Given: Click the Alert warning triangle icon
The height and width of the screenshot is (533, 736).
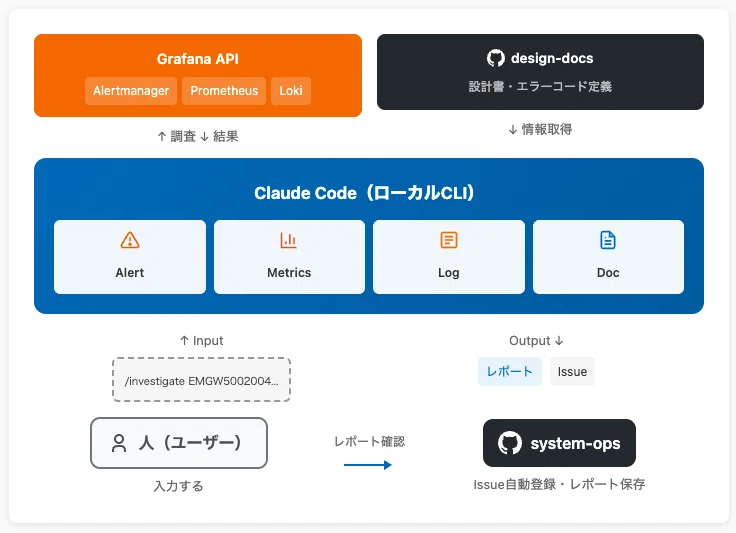Looking at the screenshot, I should 130,240.
